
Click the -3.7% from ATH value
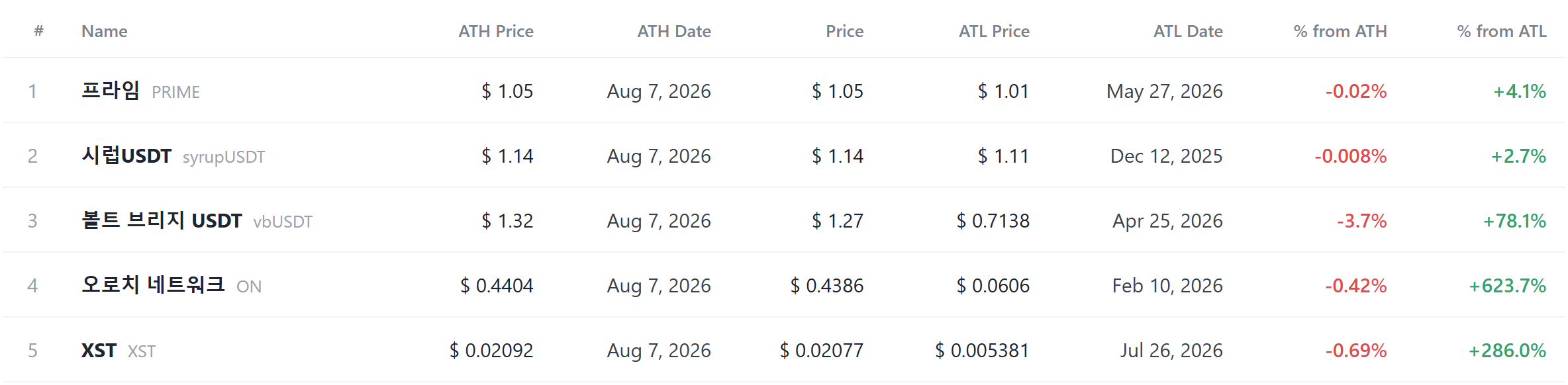(1361, 221)
